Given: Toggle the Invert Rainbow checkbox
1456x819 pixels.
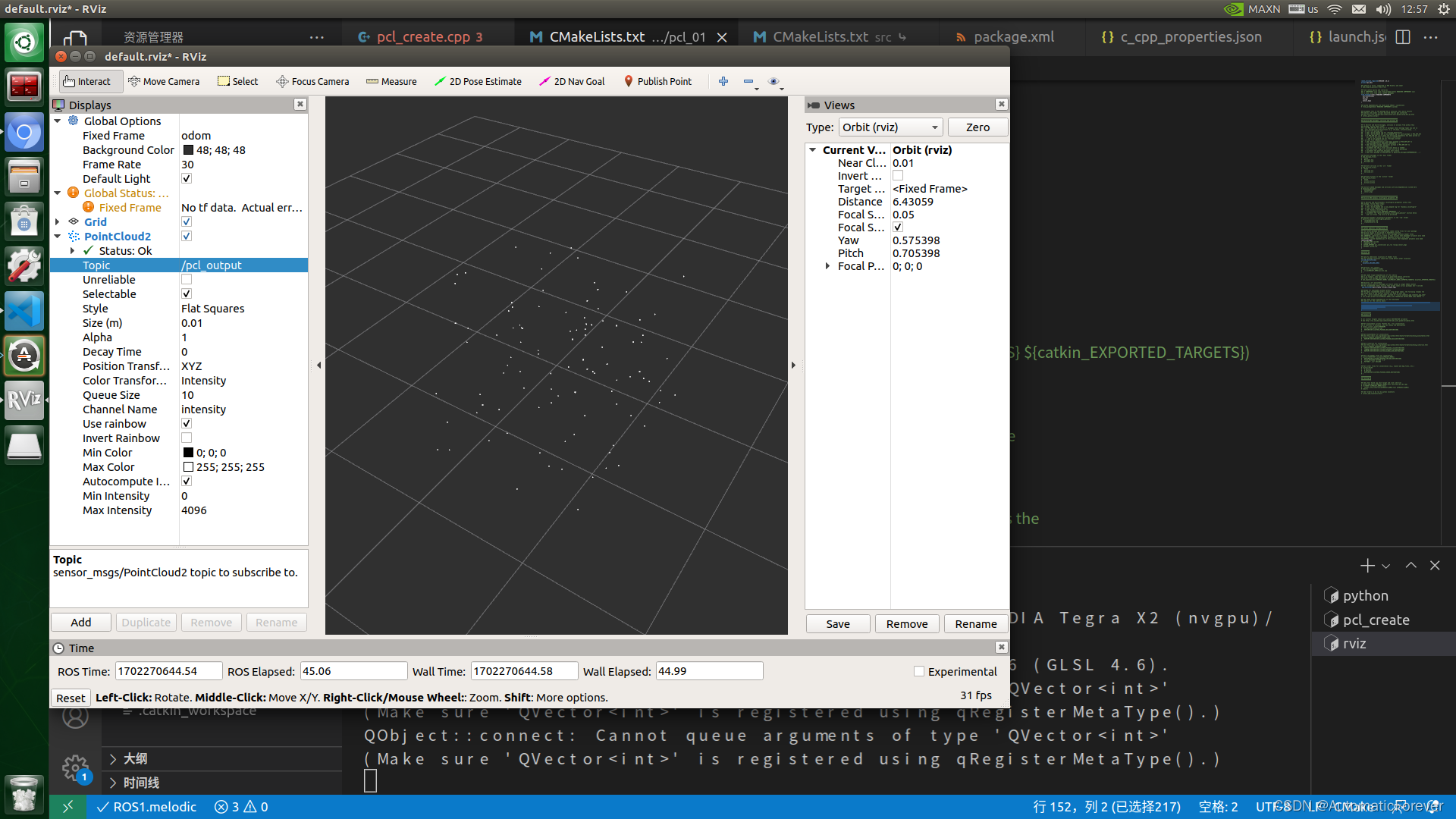Looking at the screenshot, I should tap(187, 438).
